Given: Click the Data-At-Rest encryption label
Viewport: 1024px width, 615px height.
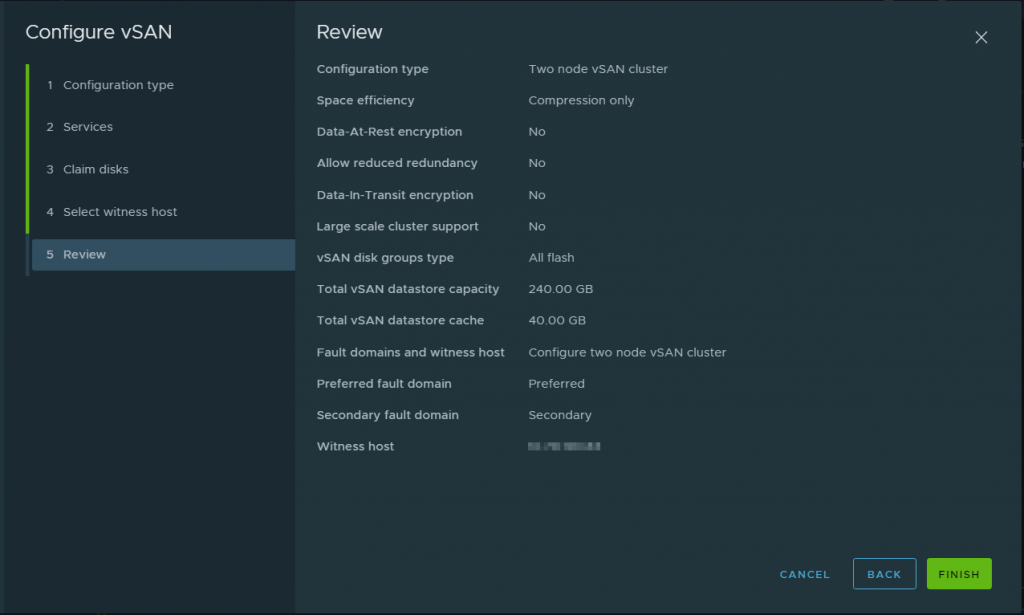Looking at the screenshot, I should click(389, 132).
